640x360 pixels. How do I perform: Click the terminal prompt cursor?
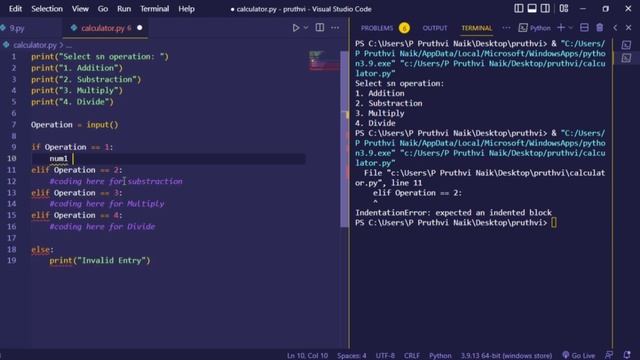click(553, 222)
